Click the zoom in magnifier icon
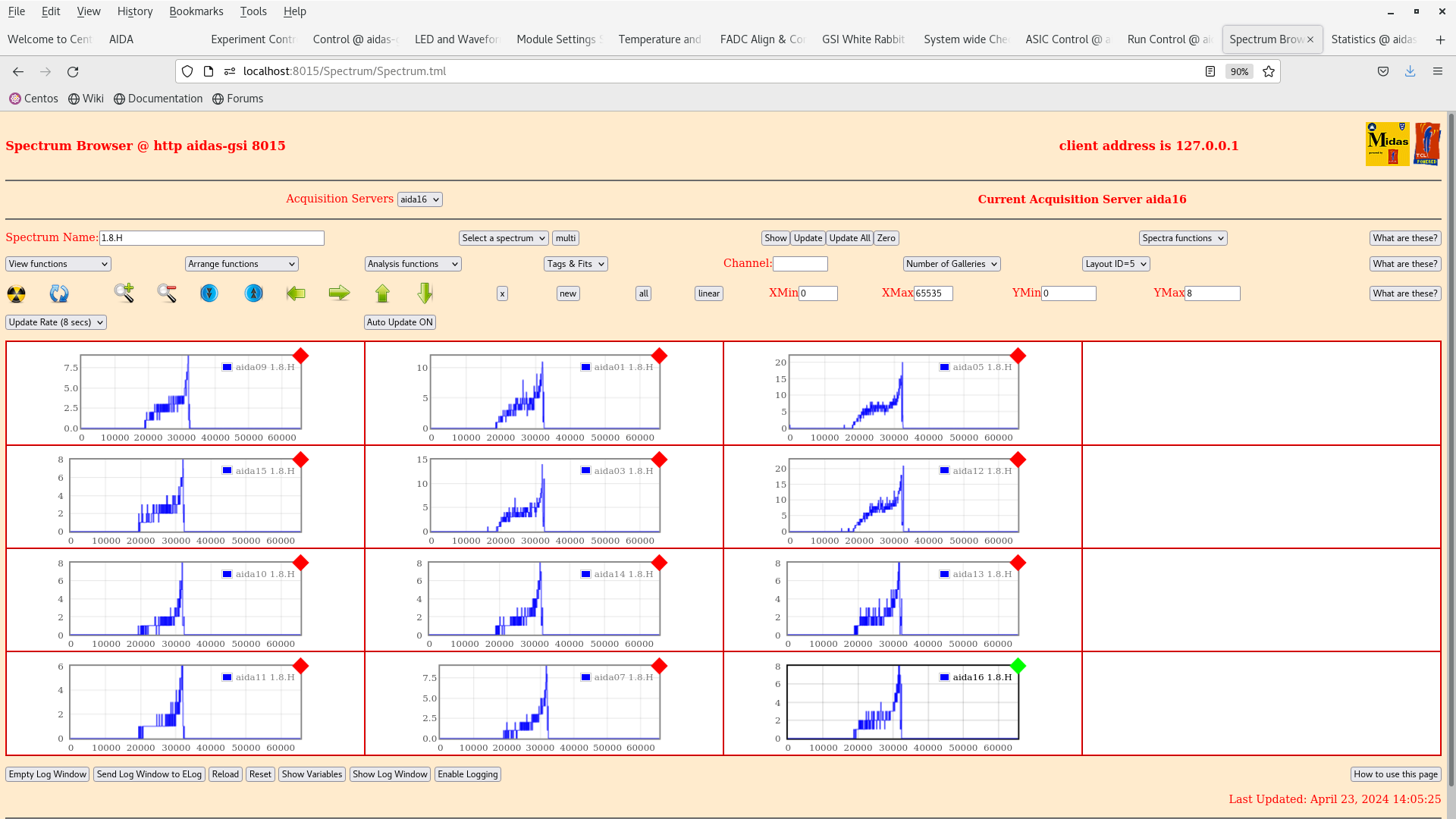1456x819 pixels. (x=124, y=293)
